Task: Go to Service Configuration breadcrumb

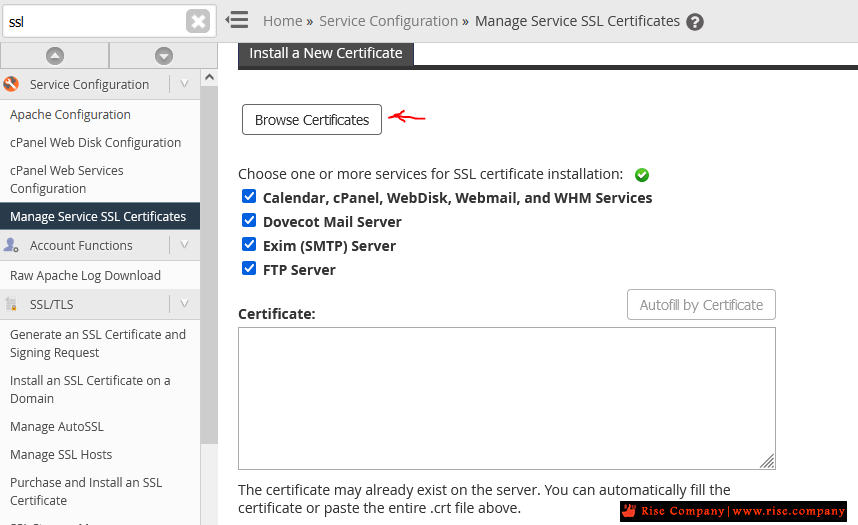Action: (x=389, y=21)
